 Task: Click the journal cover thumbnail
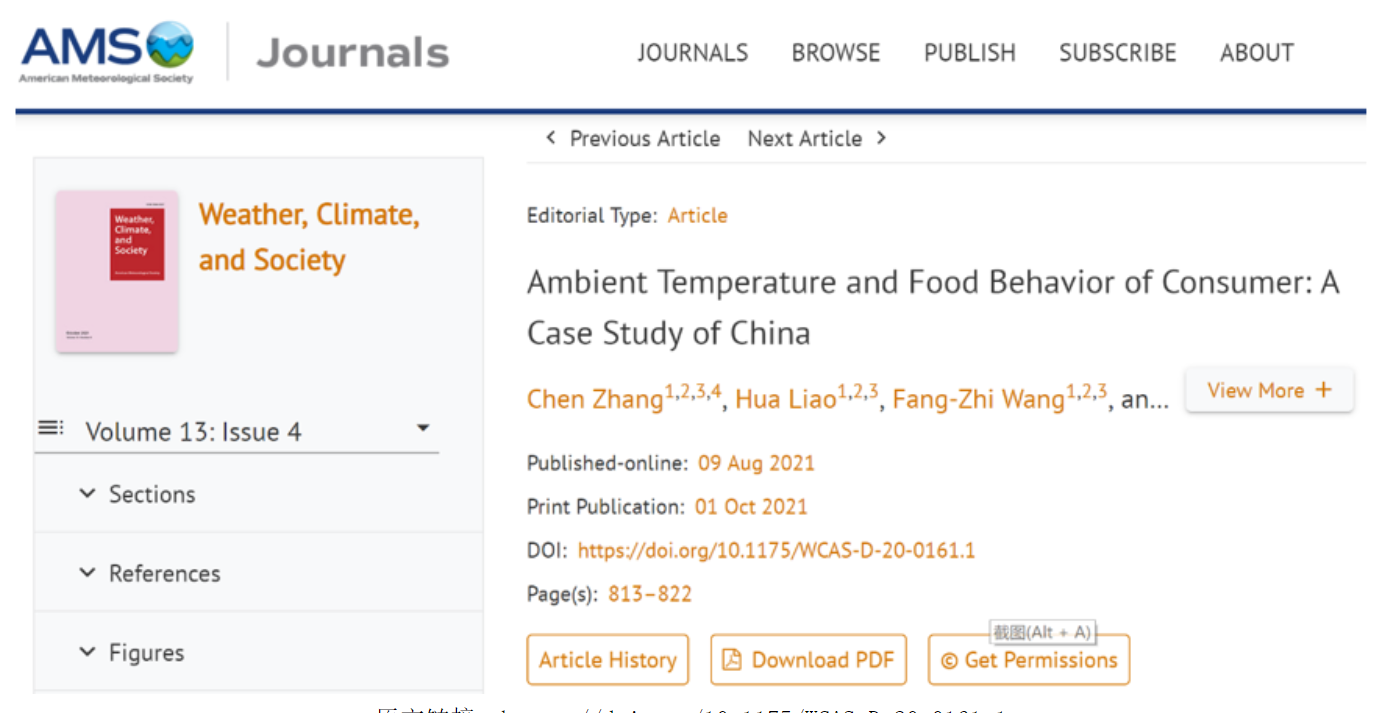(117, 271)
